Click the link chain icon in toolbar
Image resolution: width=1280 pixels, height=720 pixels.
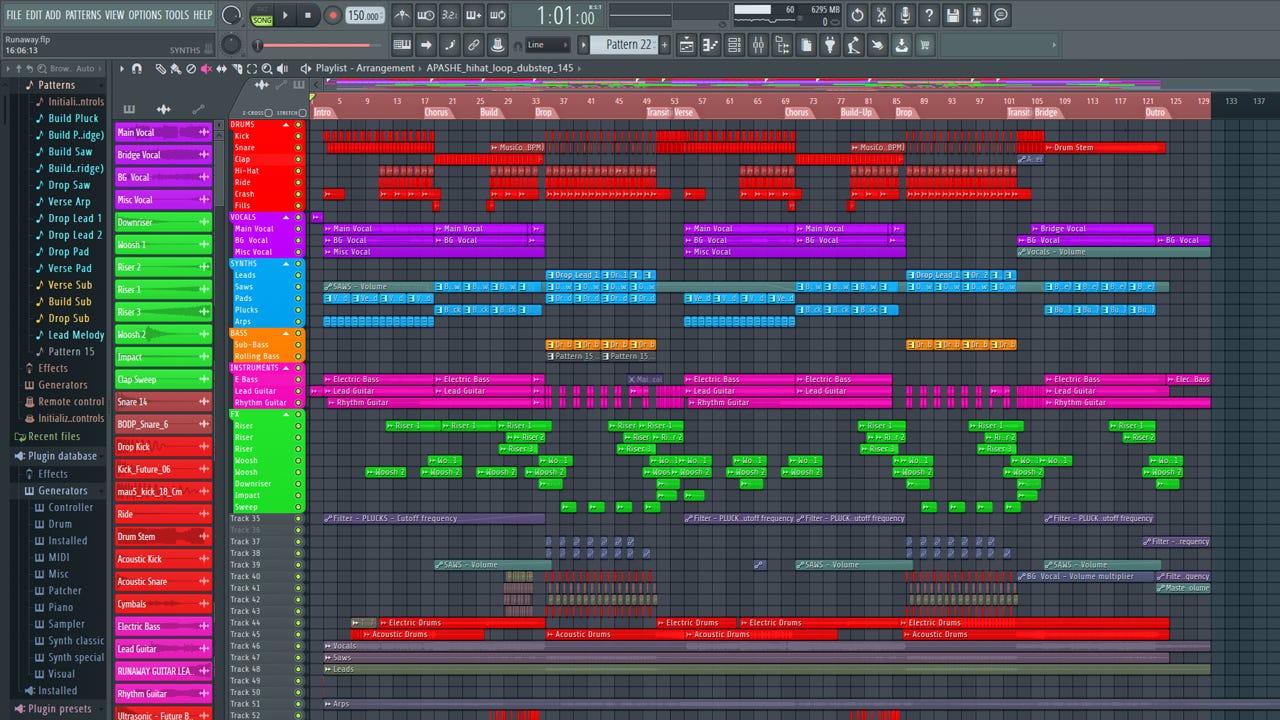coord(473,45)
